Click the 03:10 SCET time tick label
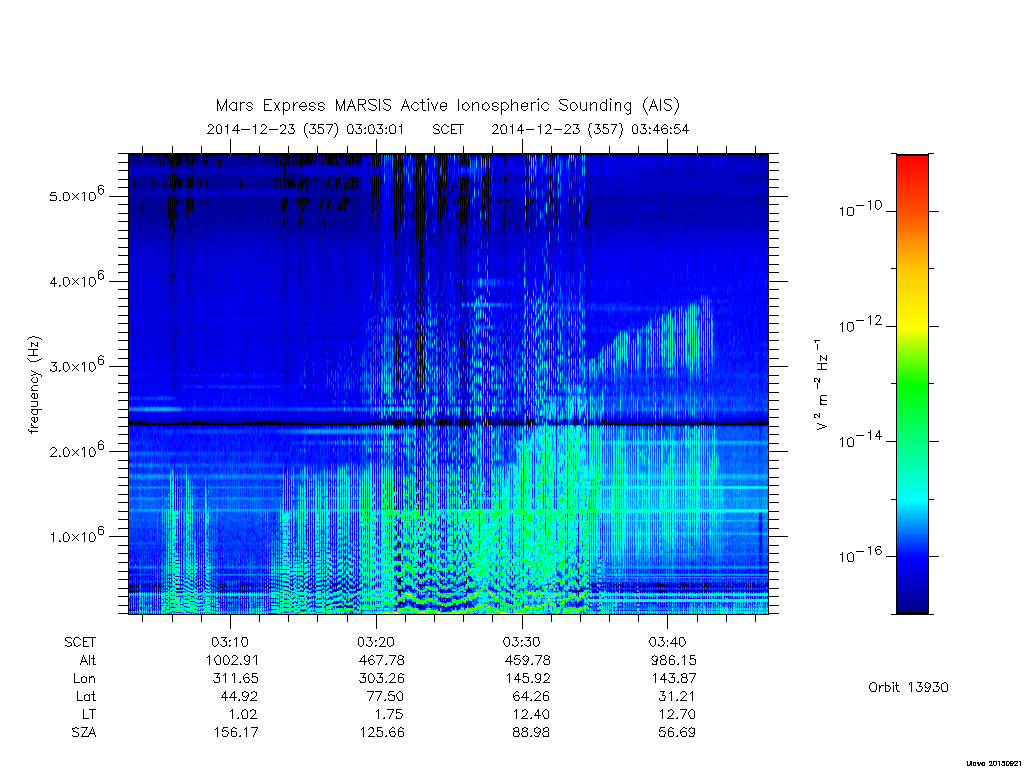This screenshot has height=768, width=1024. click(x=230, y=642)
